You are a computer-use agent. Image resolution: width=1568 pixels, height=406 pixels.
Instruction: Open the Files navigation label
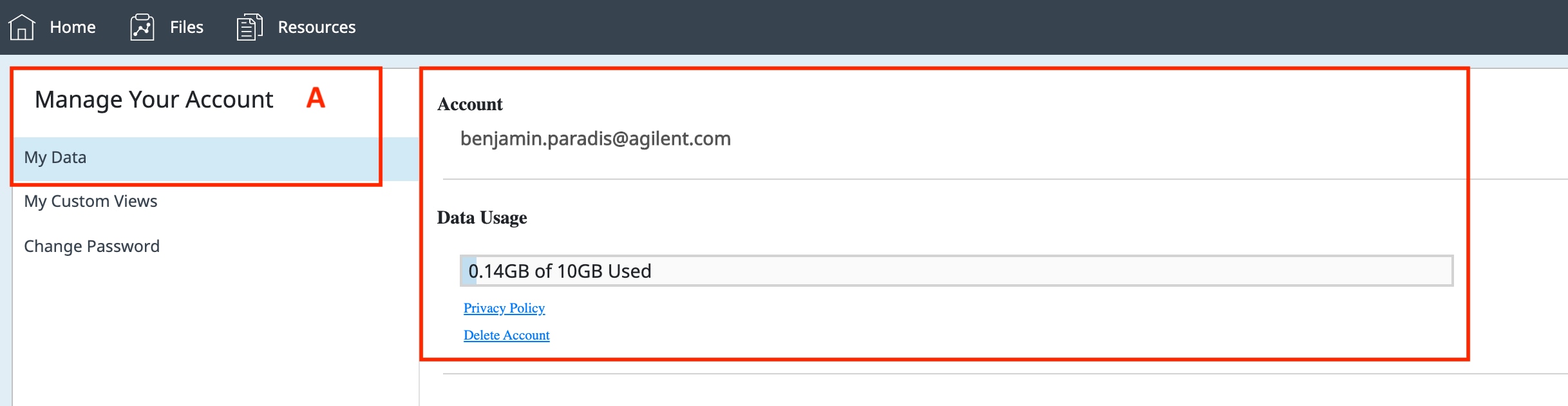187,27
